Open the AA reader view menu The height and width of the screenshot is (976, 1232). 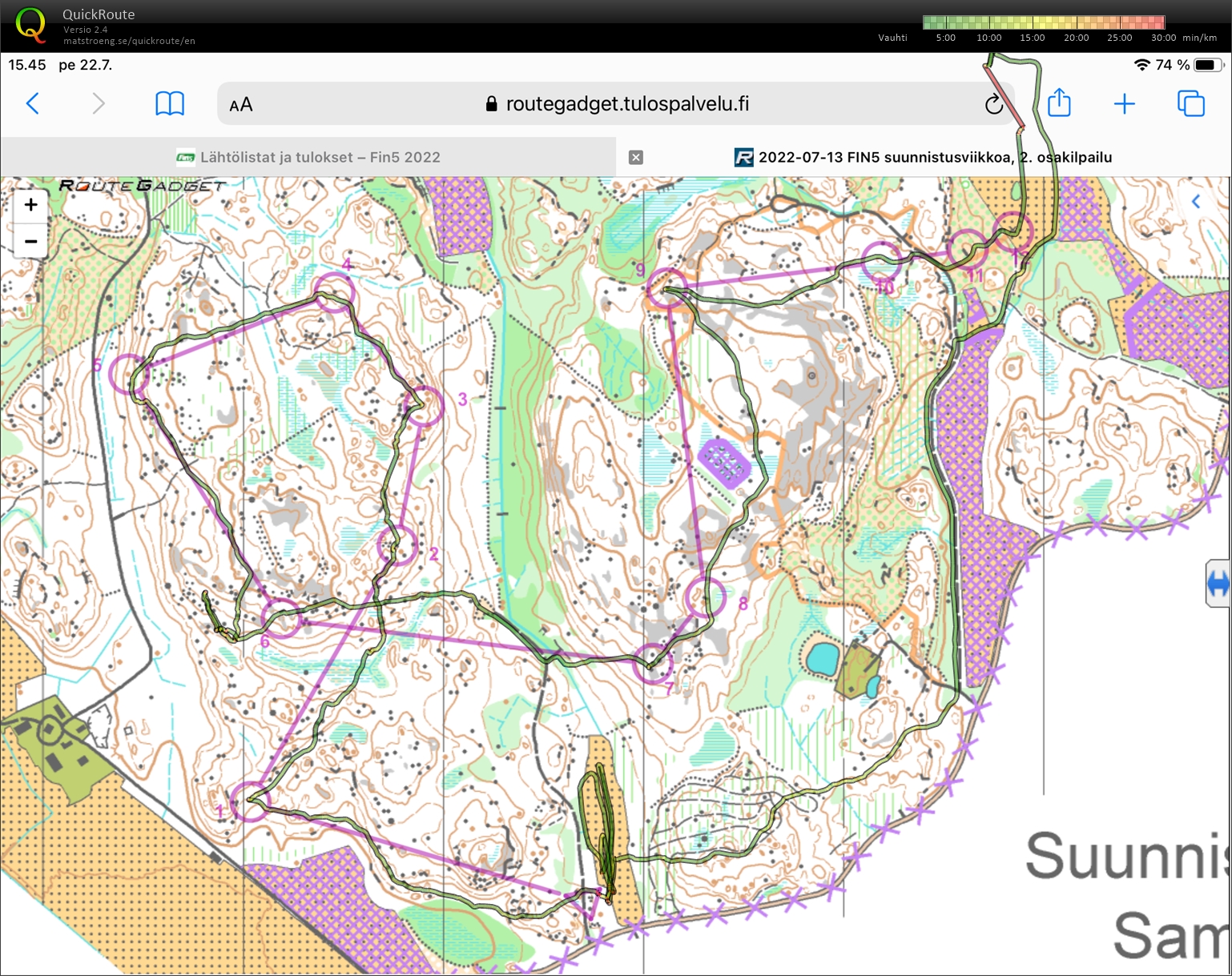pos(240,105)
